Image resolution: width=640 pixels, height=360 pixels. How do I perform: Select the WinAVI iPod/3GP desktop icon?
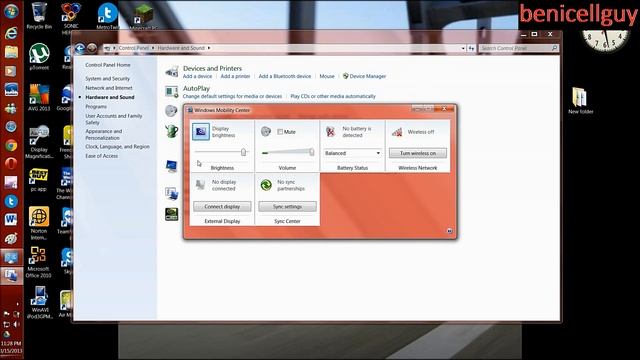pos(40,302)
